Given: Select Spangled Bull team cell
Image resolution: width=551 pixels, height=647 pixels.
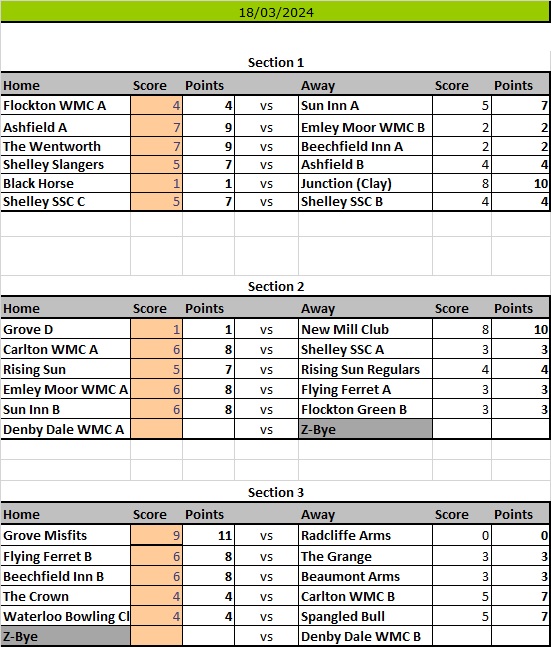Looking at the screenshot, I should 365,616.
